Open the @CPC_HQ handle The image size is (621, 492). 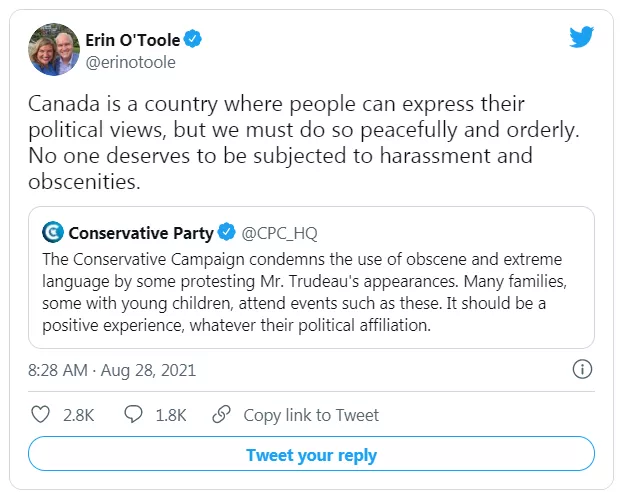tap(280, 233)
